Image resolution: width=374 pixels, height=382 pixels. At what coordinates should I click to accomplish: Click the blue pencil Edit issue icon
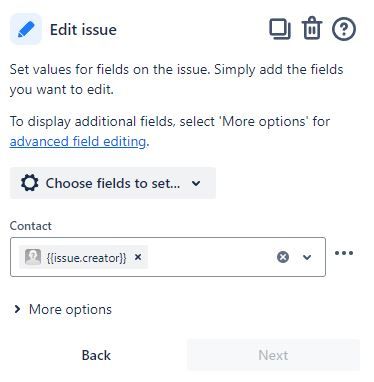(26, 29)
